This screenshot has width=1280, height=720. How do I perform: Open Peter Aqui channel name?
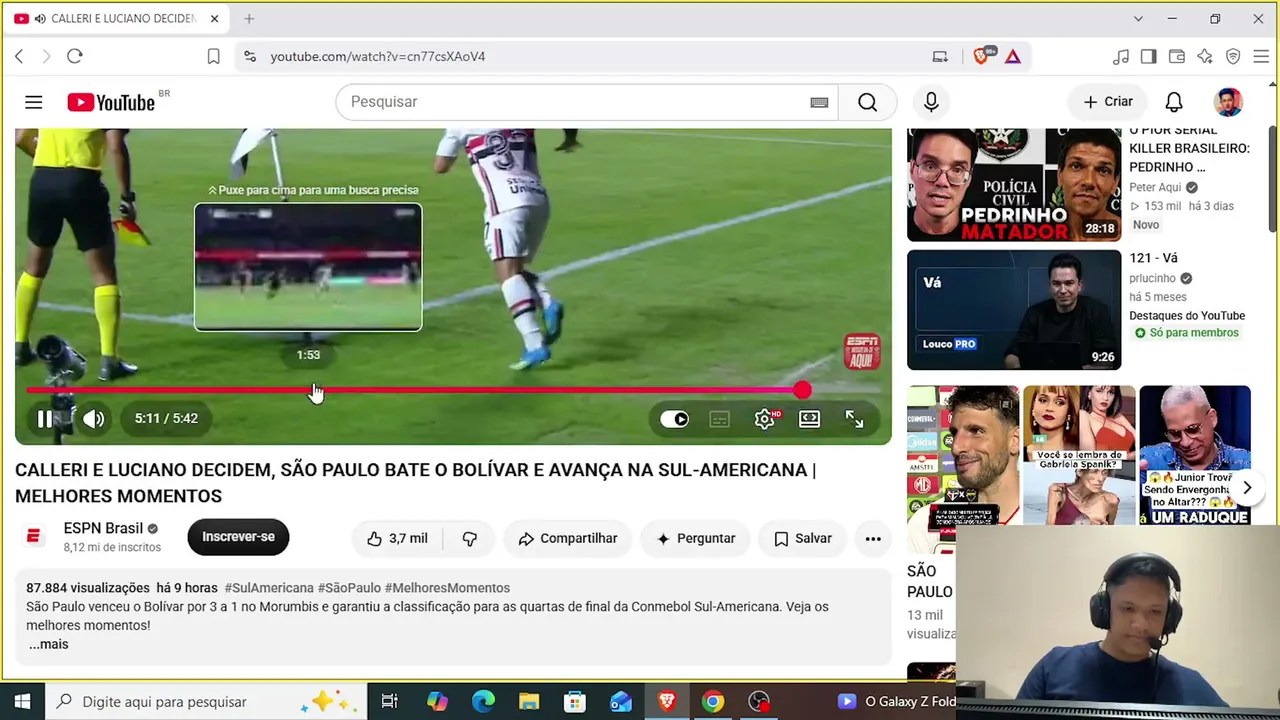(1155, 187)
